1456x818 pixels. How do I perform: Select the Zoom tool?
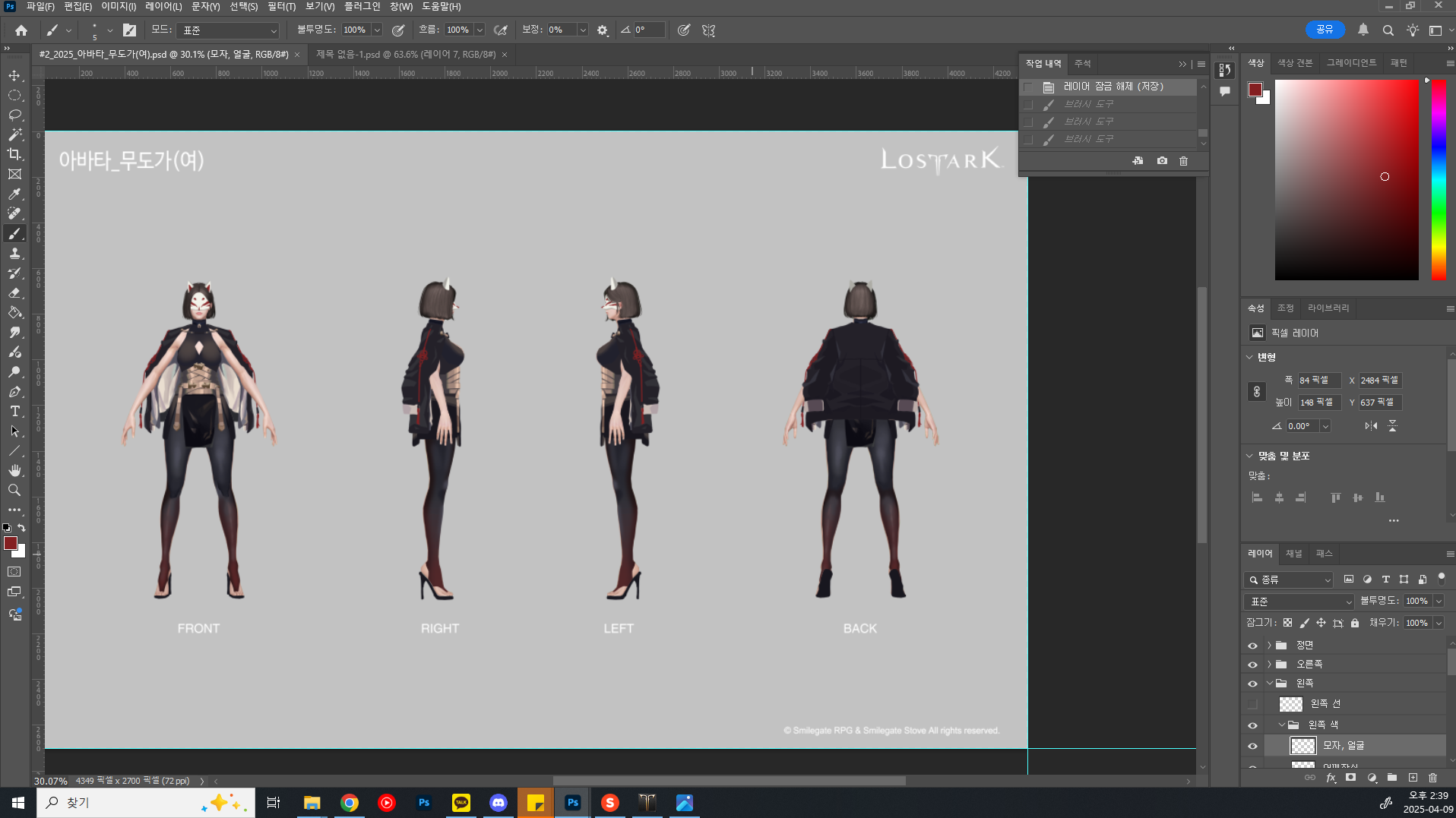(x=14, y=491)
